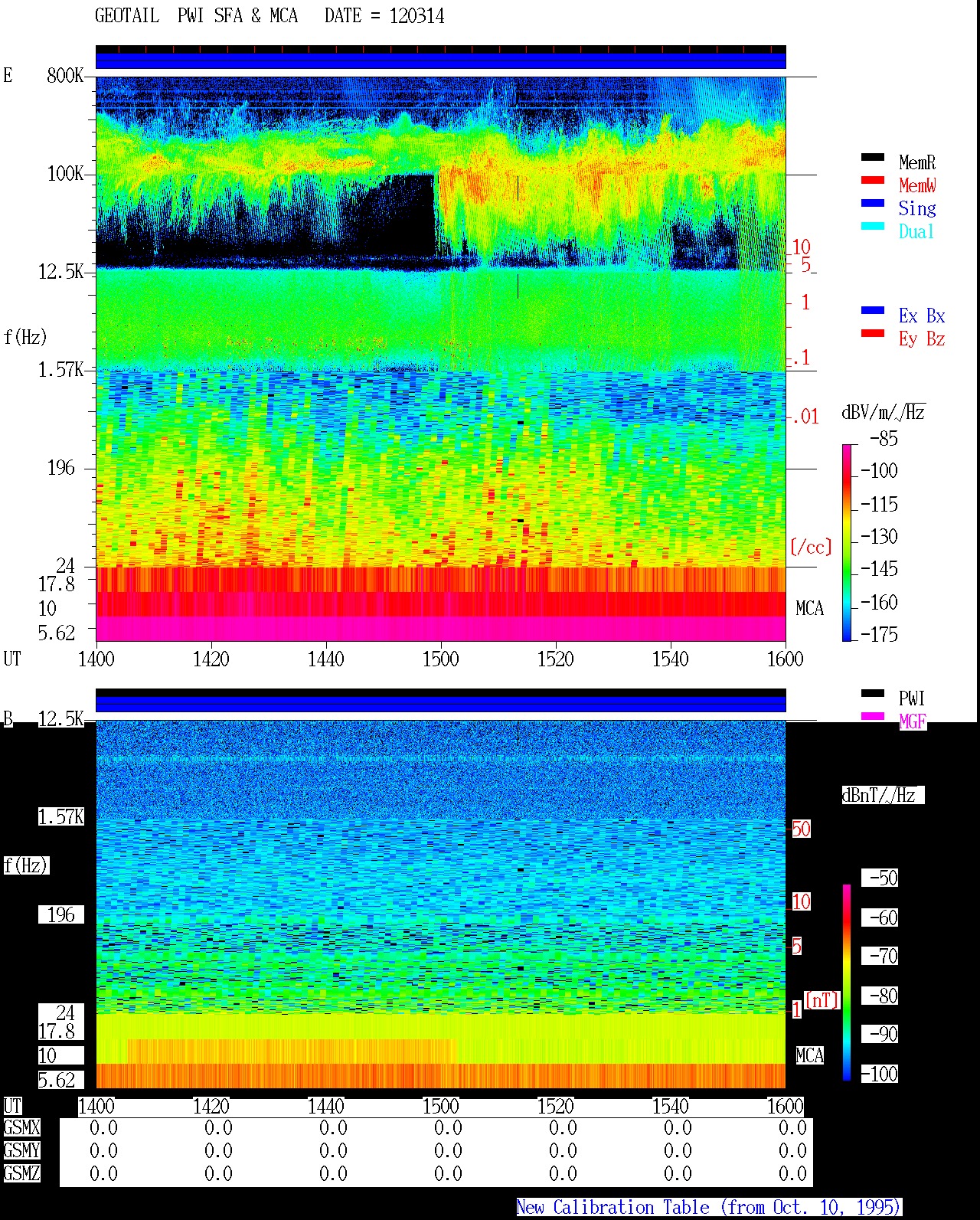The image size is (980, 1220).
Task: Click the blue status bar above B spectrogram
Action: coord(441,703)
